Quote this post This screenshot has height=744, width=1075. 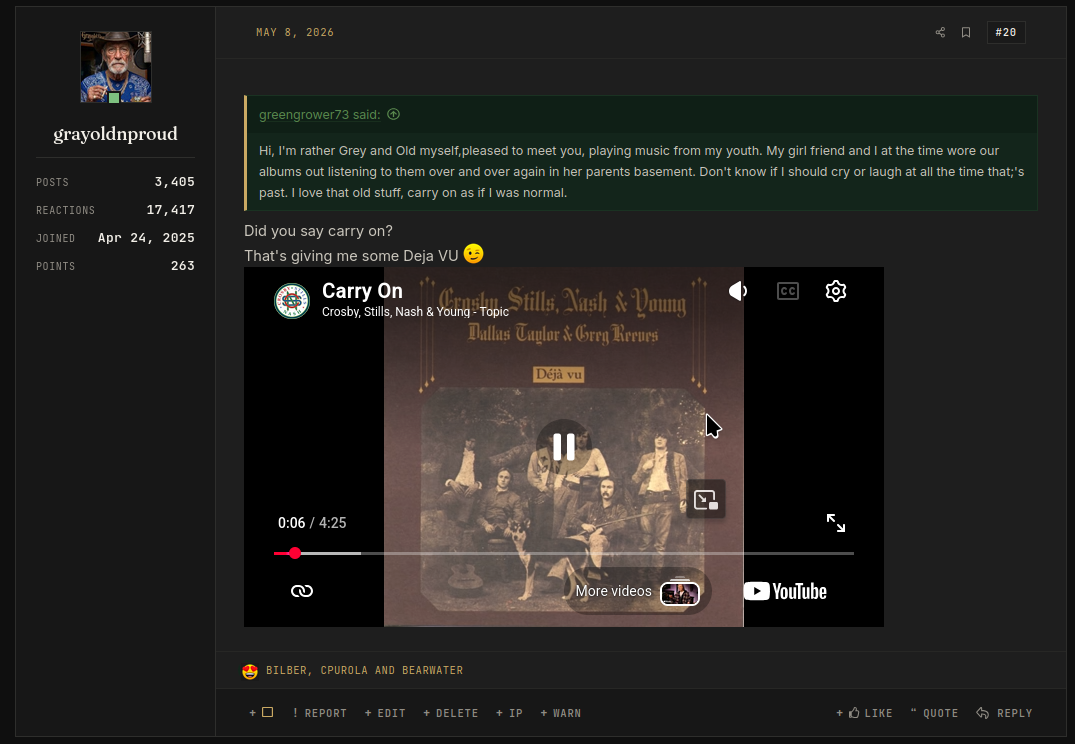click(x=934, y=713)
